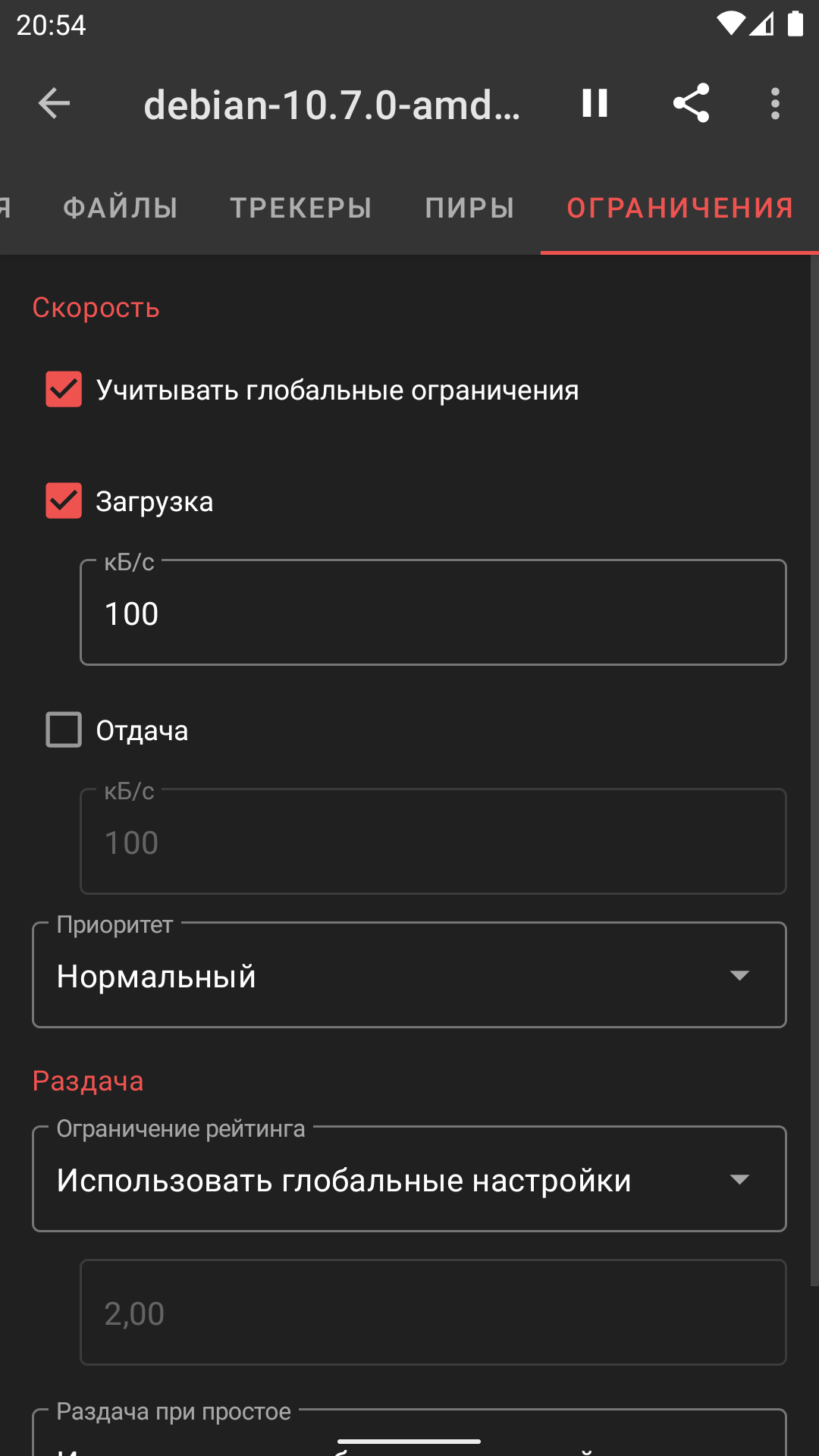Select the Ограничения tab
The image size is (819, 1456).
680,208
